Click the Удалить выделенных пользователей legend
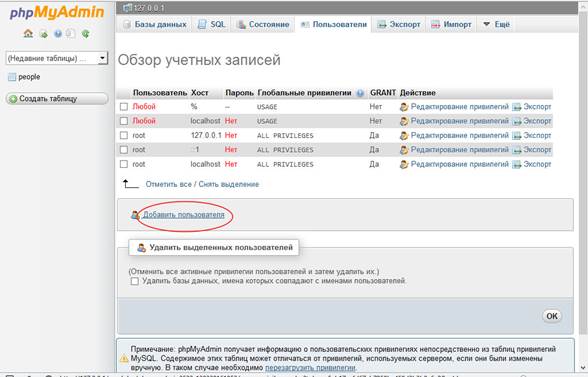The width and height of the screenshot is (588, 377). click(214, 248)
